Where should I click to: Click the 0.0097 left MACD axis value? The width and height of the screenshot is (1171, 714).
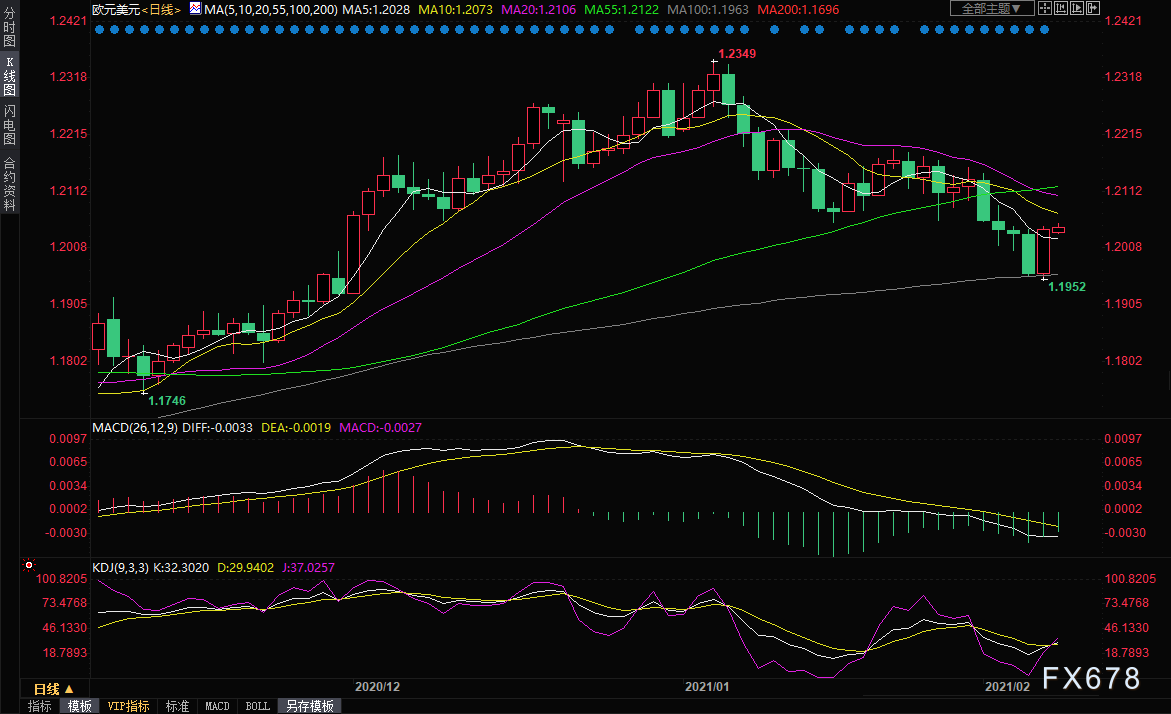(x=69, y=439)
